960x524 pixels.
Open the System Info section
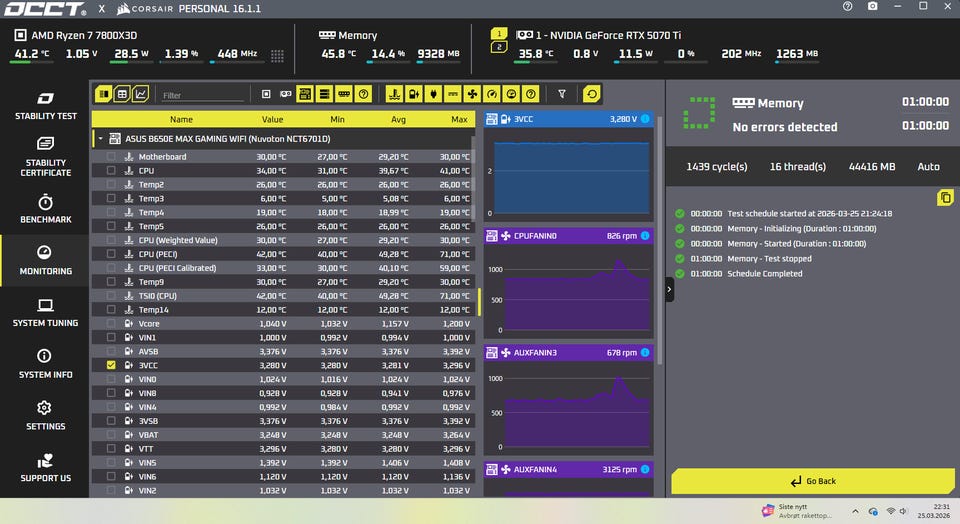point(45,364)
